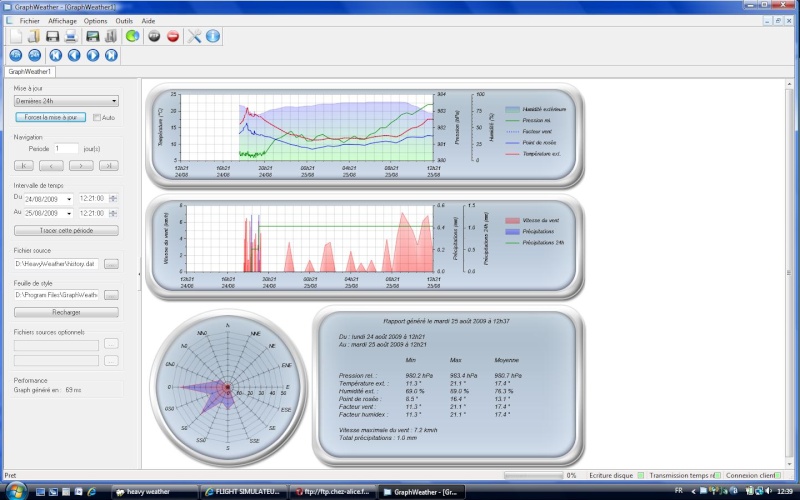Click the Période value field
Screen dimensions: 800x500
66,148
